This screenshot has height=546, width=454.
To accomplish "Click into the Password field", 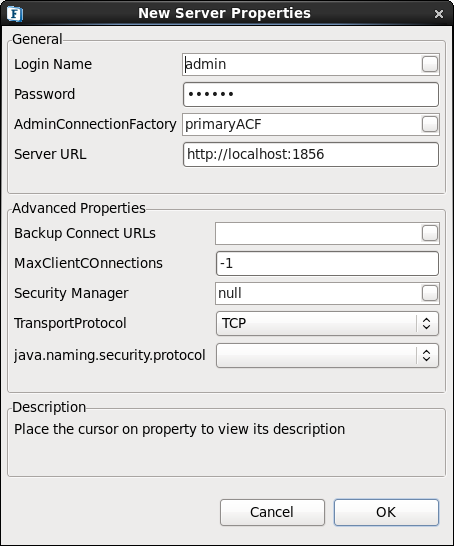I will [x=311, y=94].
